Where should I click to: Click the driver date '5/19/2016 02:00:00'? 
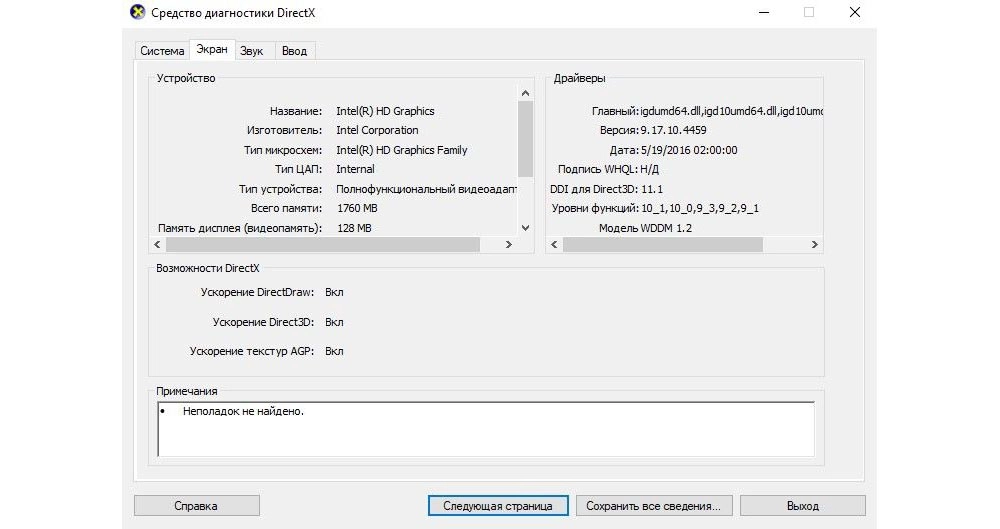click(x=689, y=150)
